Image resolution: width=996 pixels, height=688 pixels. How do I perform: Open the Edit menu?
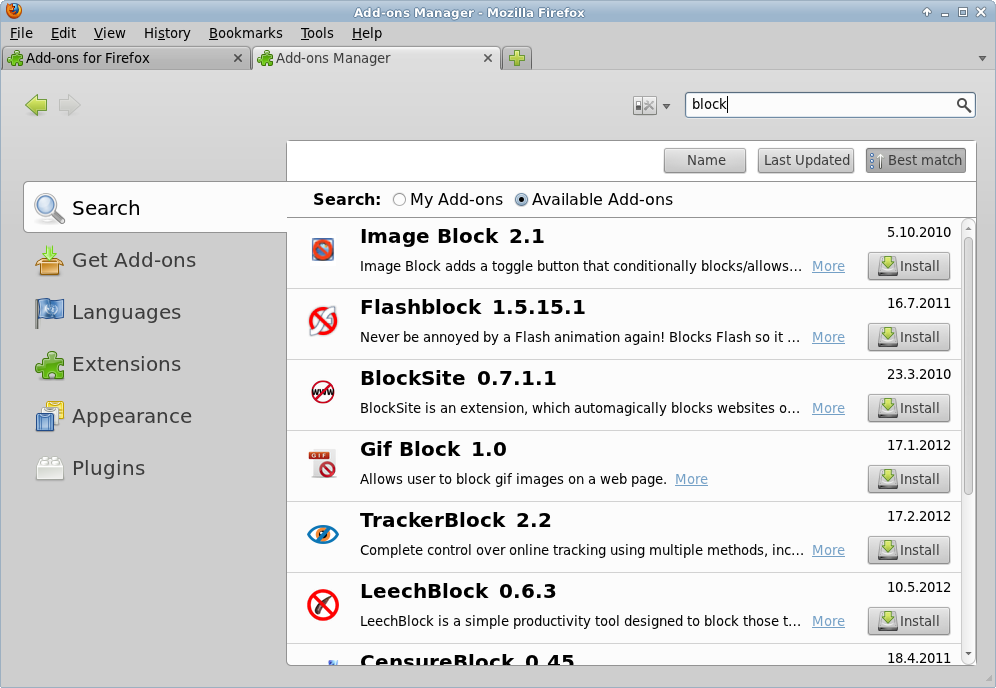click(x=63, y=33)
